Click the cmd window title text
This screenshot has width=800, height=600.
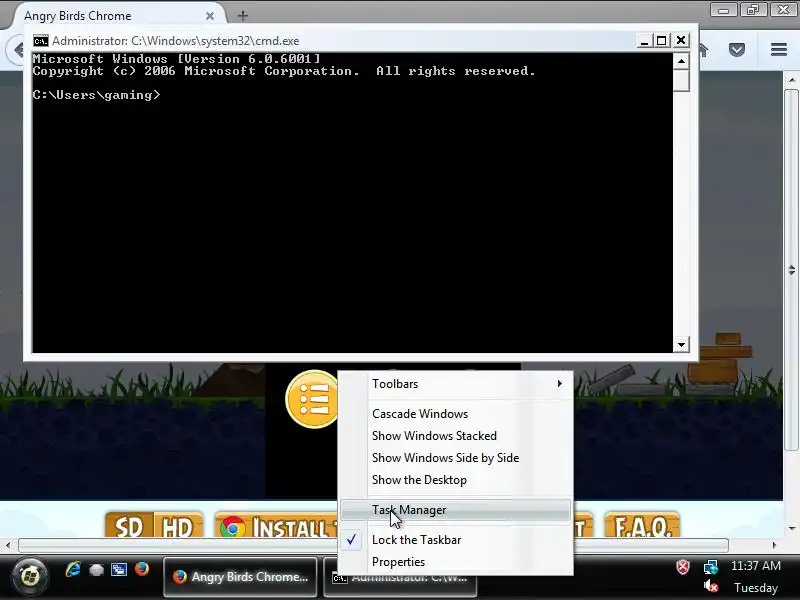tap(176, 41)
